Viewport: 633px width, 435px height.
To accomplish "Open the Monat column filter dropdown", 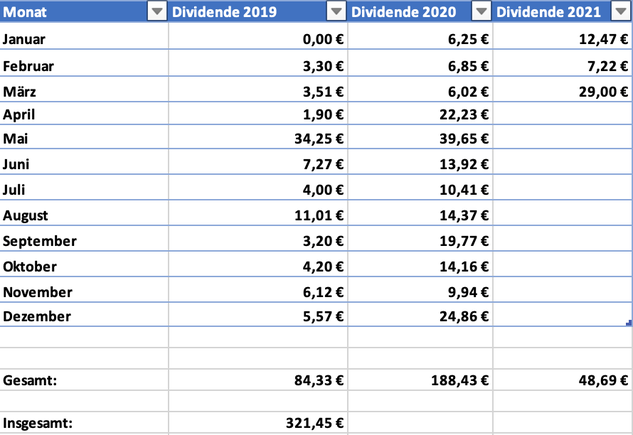I will tap(157, 11).
